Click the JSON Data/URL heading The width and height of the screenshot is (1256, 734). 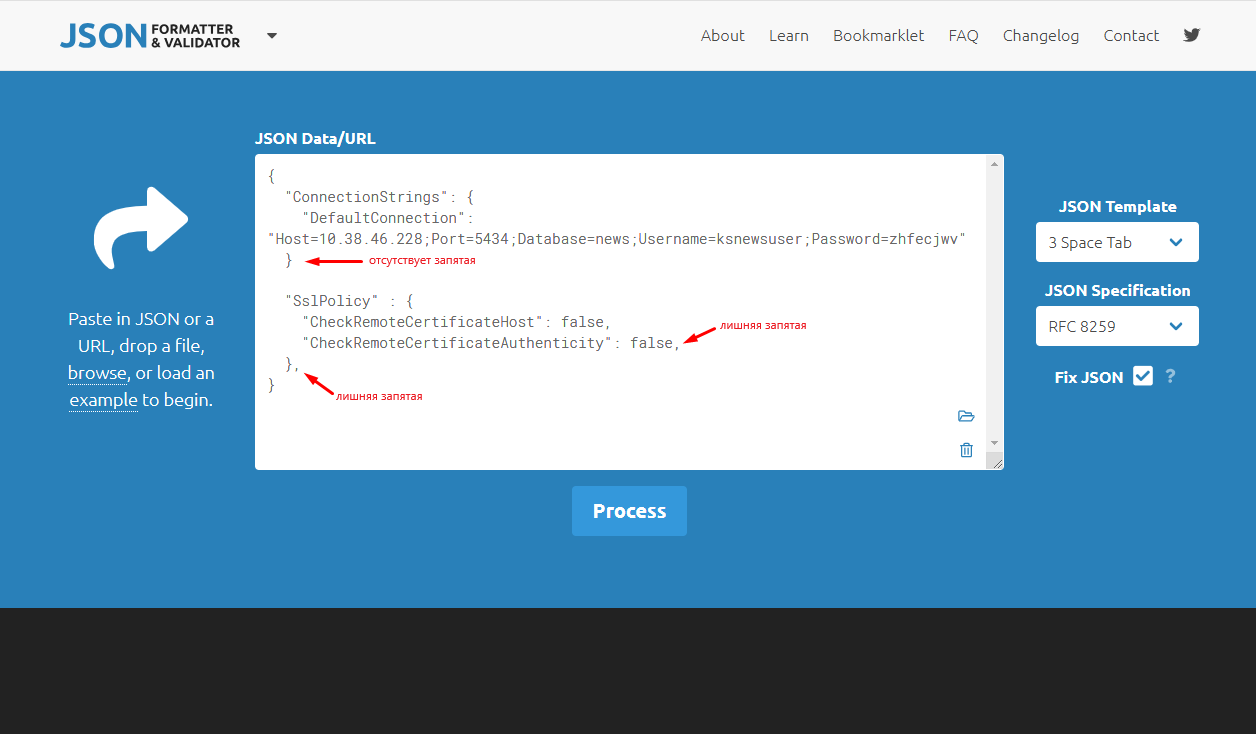click(x=315, y=139)
